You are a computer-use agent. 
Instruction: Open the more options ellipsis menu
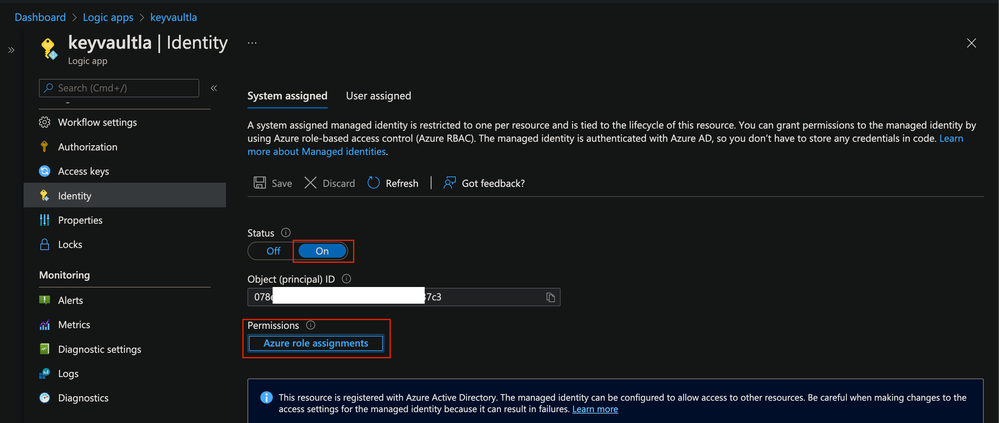coord(252,43)
